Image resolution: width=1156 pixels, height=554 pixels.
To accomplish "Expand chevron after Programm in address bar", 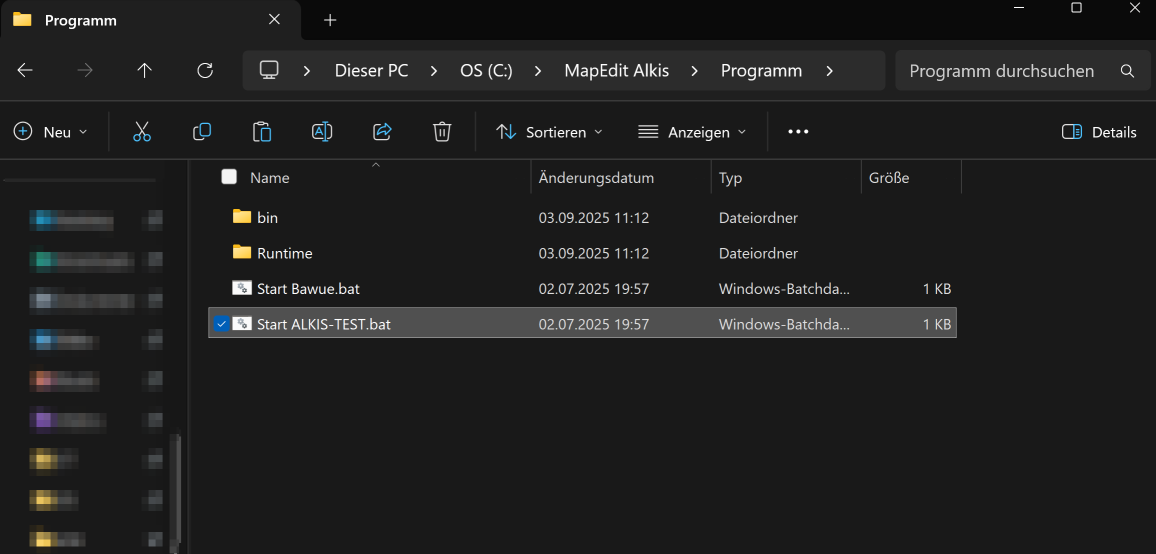I will pyautogui.click(x=829, y=71).
